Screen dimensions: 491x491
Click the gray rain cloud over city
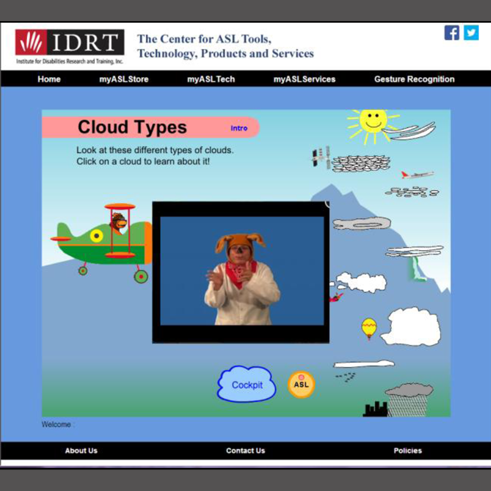(x=409, y=399)
